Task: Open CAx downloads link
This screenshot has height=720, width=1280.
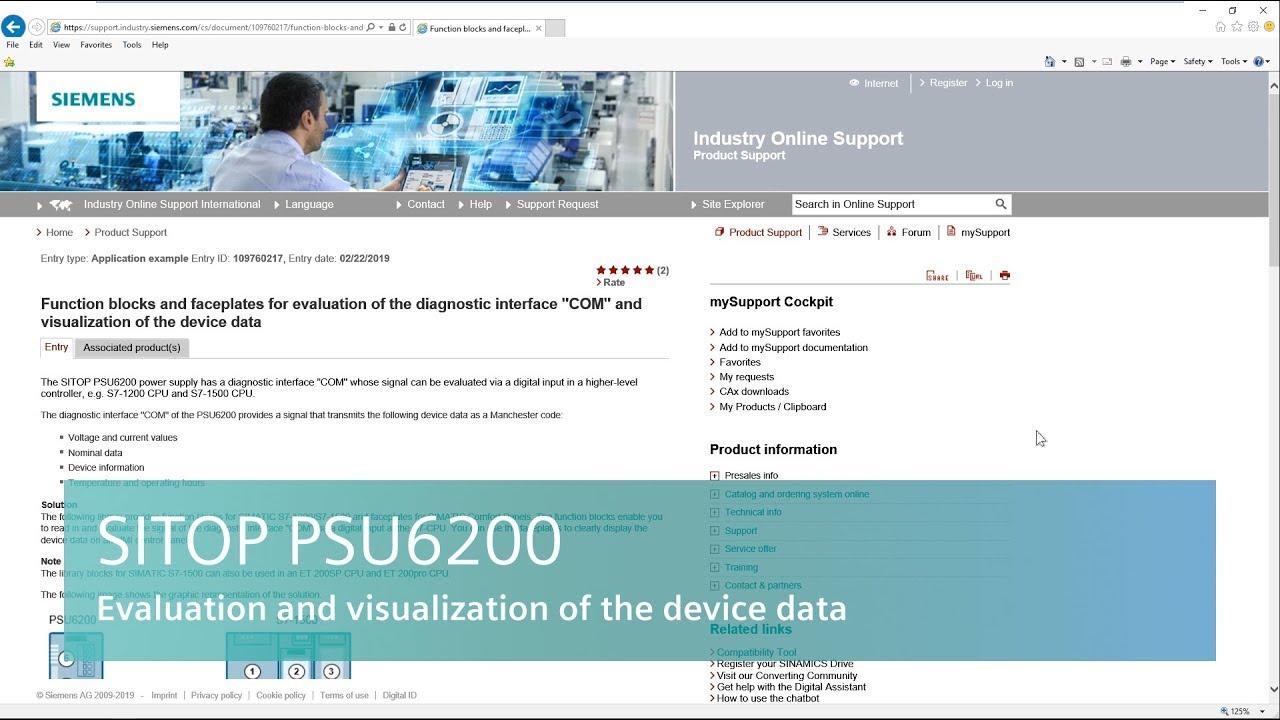Action: click(754, 392)
